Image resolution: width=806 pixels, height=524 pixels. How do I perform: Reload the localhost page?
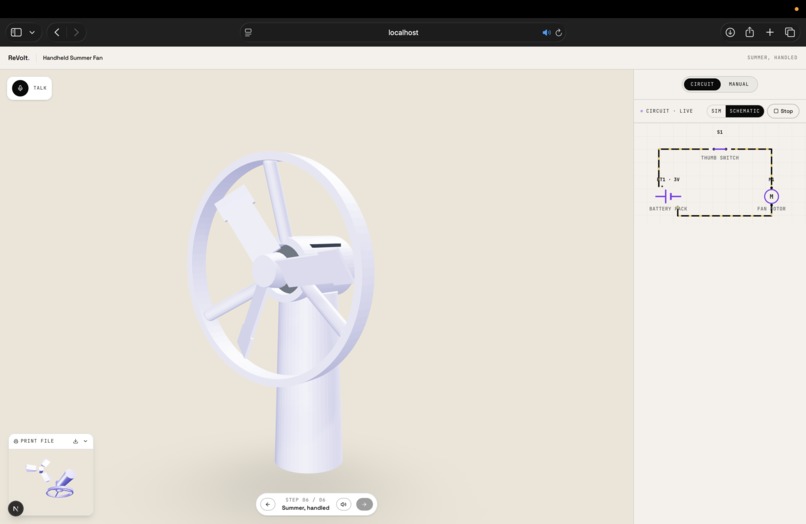[x=559, y=32]
